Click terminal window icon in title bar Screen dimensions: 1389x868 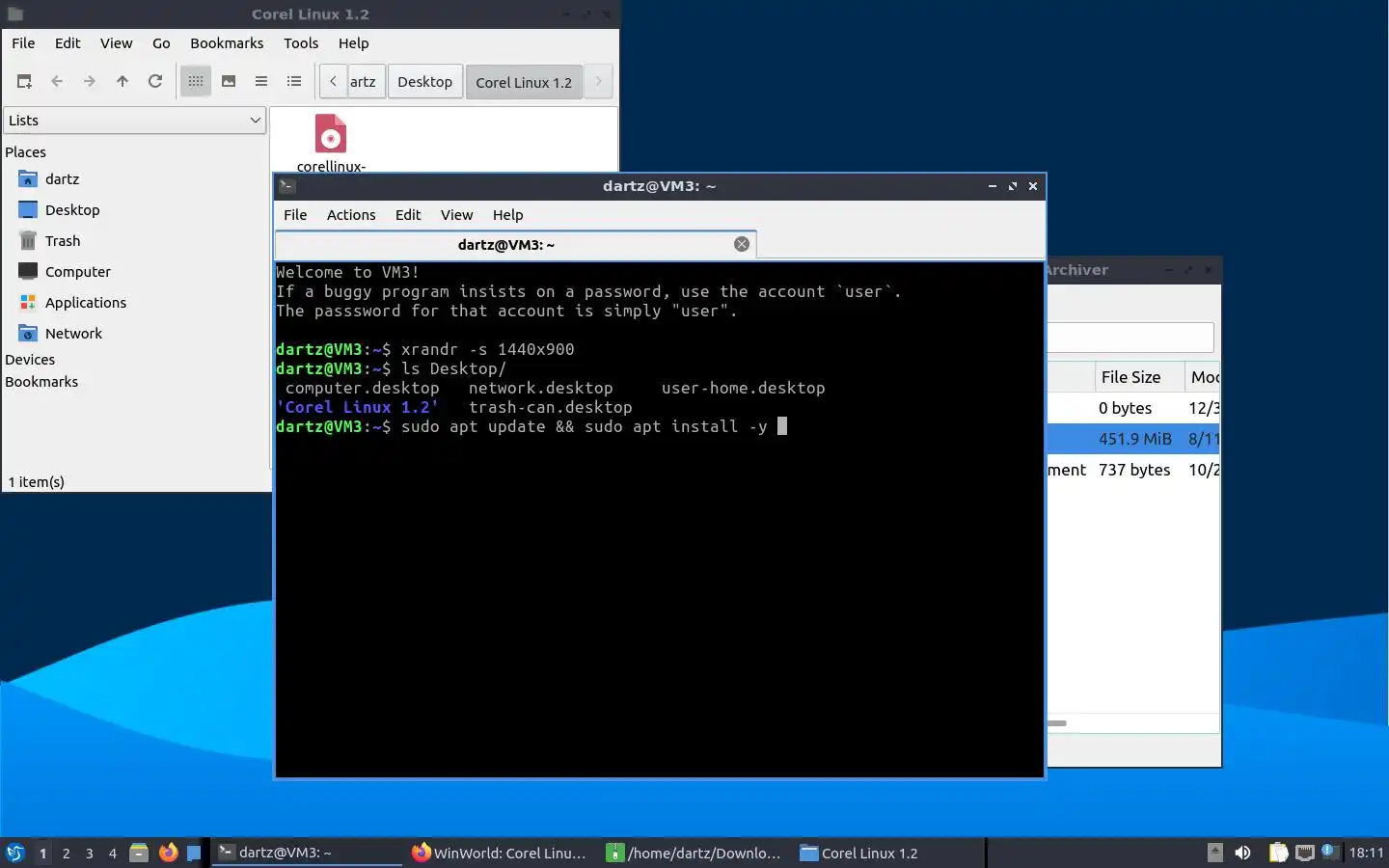[287, 186]
